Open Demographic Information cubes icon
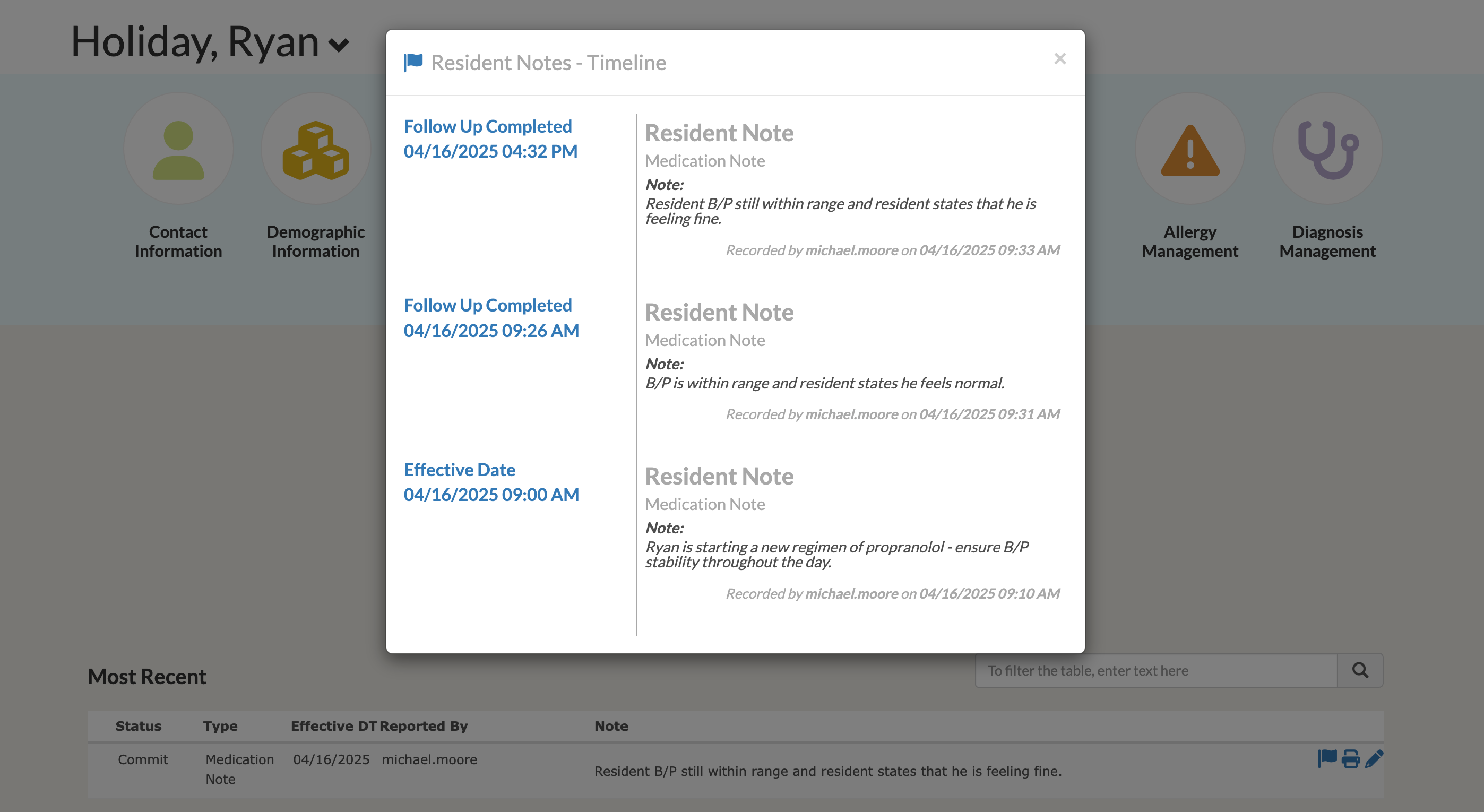Image resolution: width=1484 pixels, height=812 pixels. (315, 149)
